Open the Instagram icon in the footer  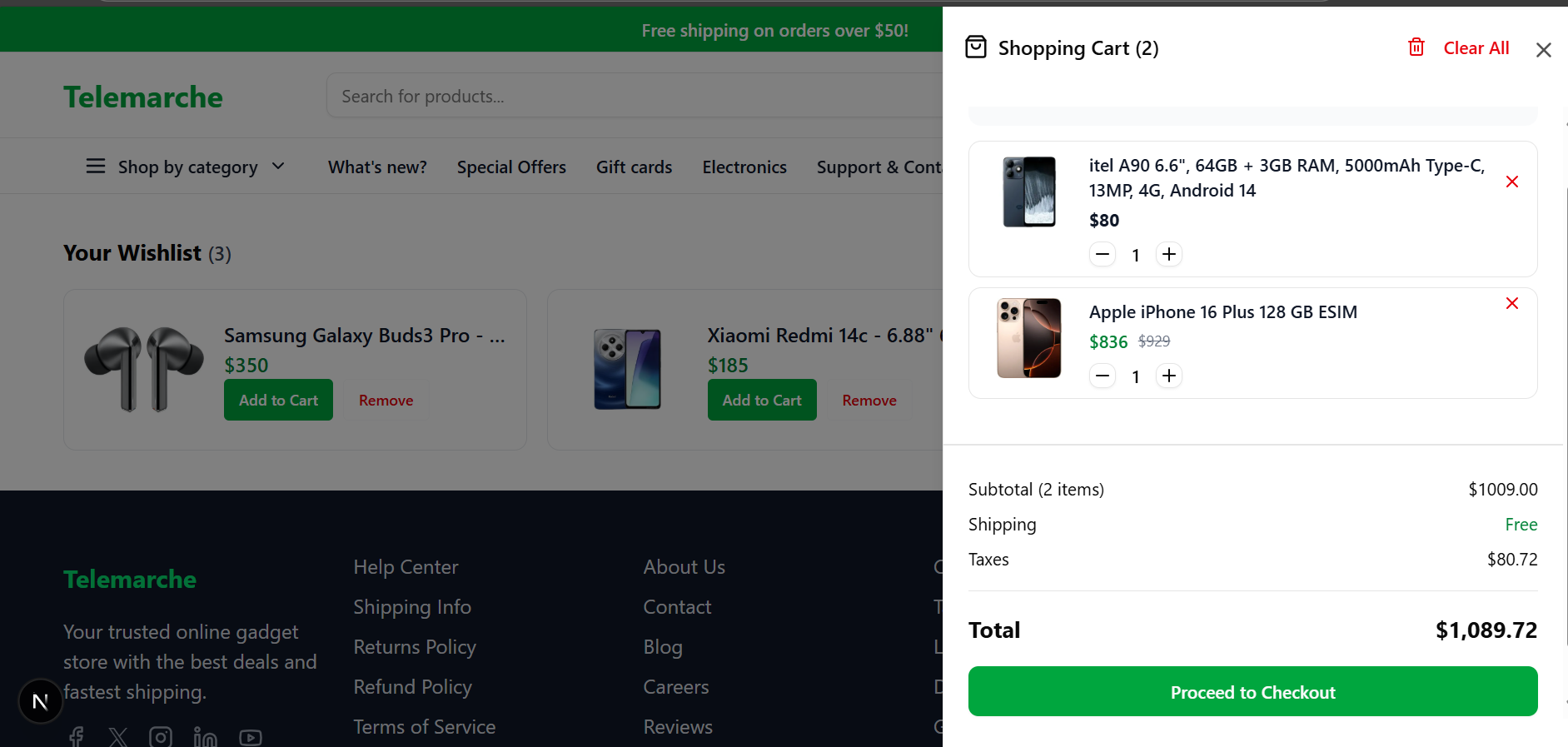tap(161, 736)
